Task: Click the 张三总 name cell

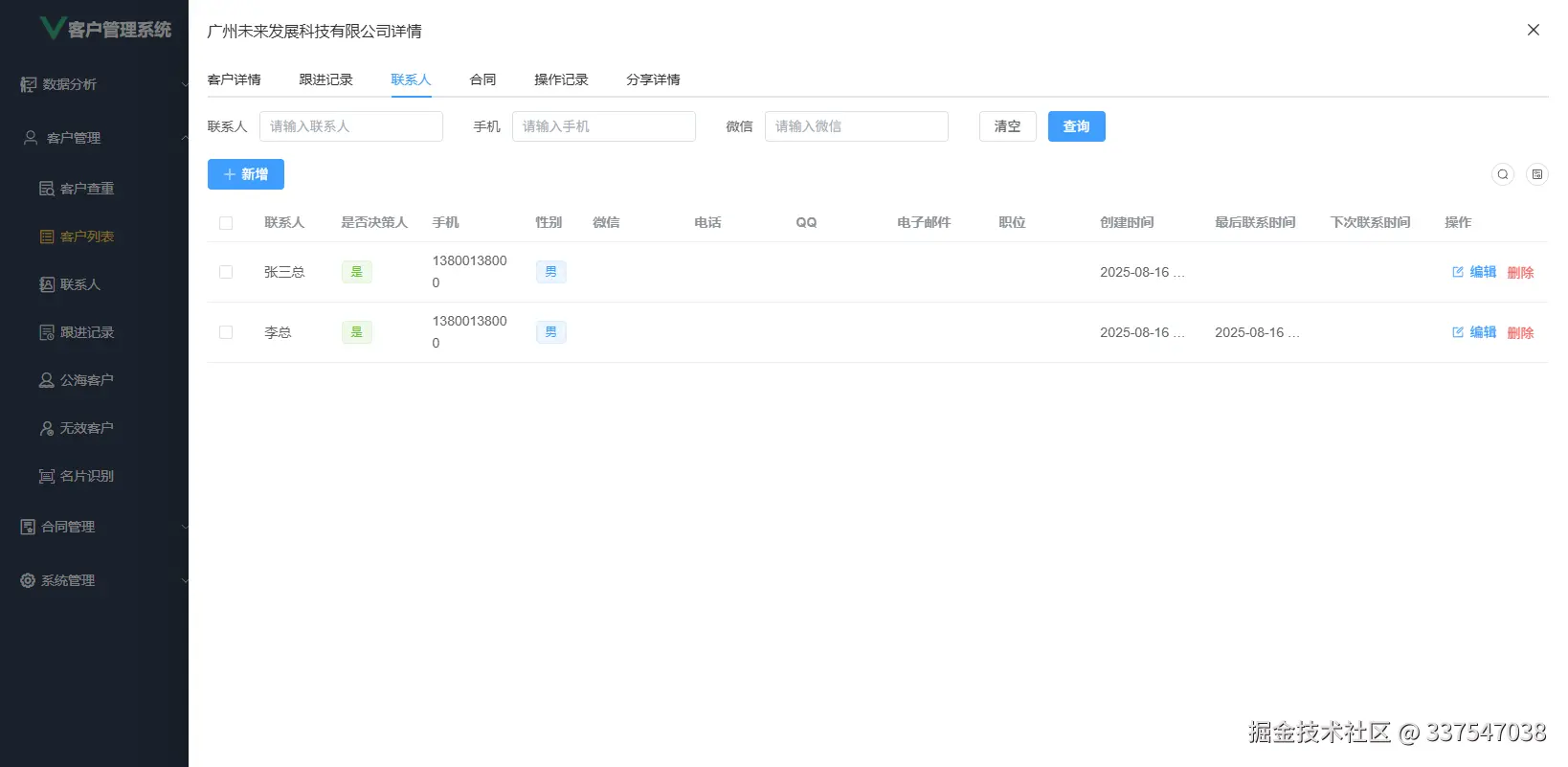Action: pyautogui.click(x=284, y=272)
